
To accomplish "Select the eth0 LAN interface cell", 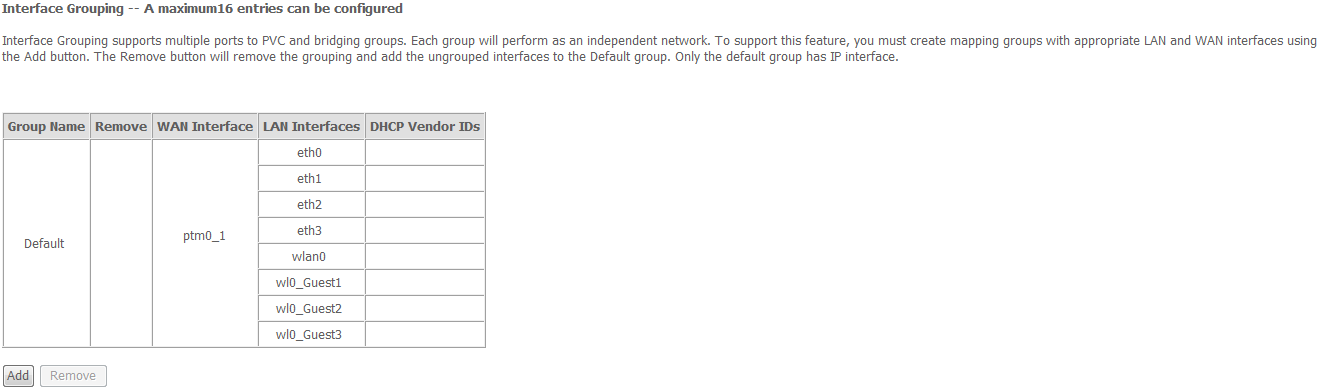I will [x=311, y=153].
